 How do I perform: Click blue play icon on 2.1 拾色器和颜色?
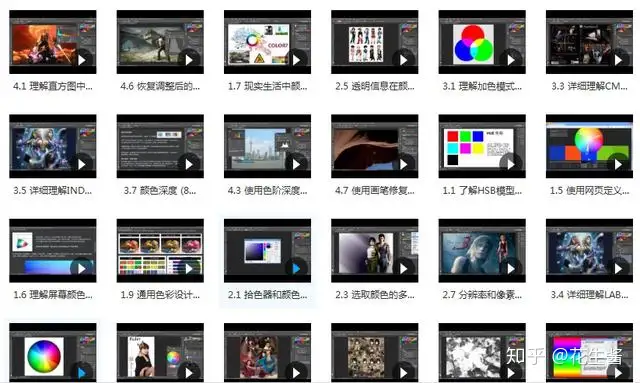pyautogui.click(x=296, y=268)
